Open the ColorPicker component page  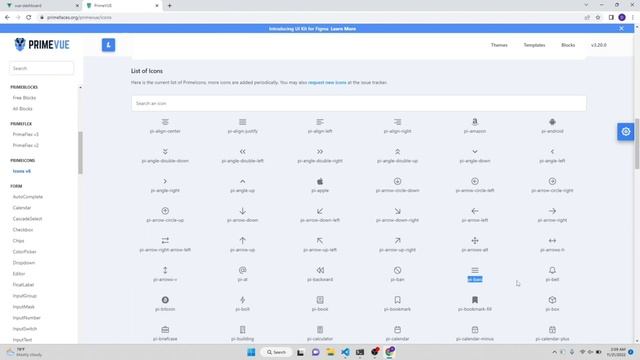24,252
